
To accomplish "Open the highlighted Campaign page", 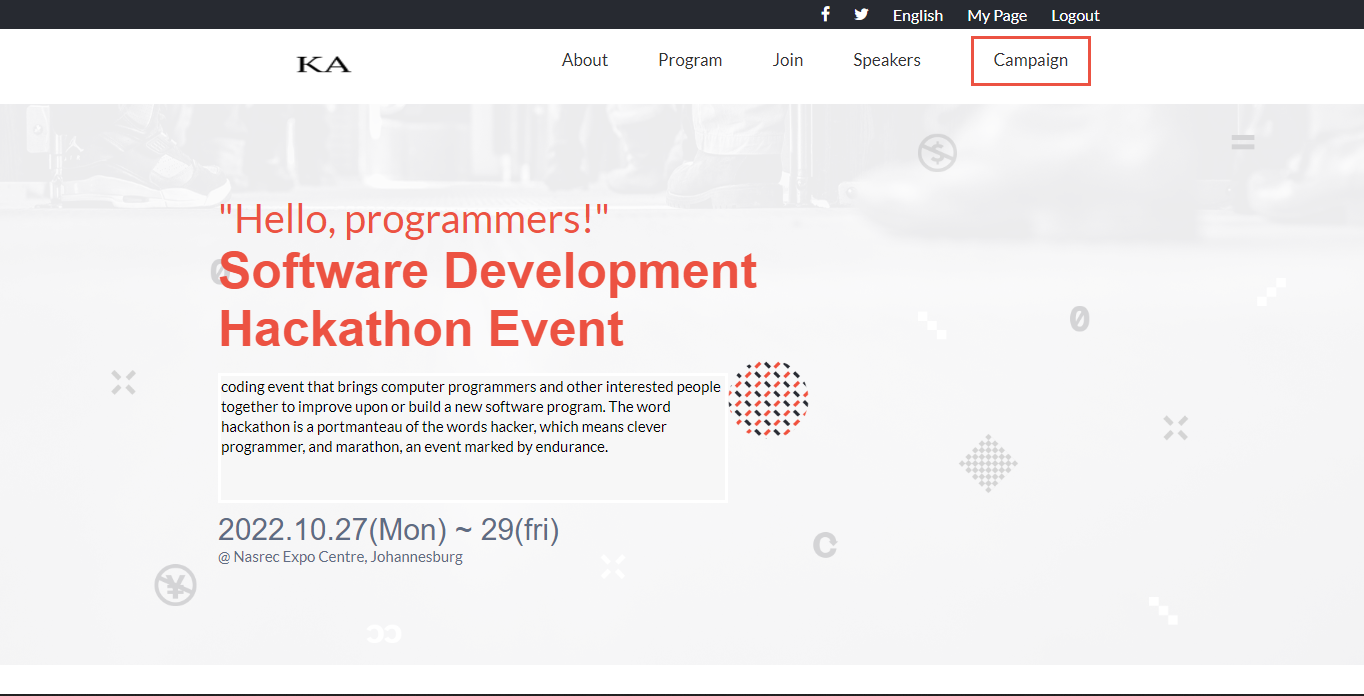I will [x=1030, y=60].
